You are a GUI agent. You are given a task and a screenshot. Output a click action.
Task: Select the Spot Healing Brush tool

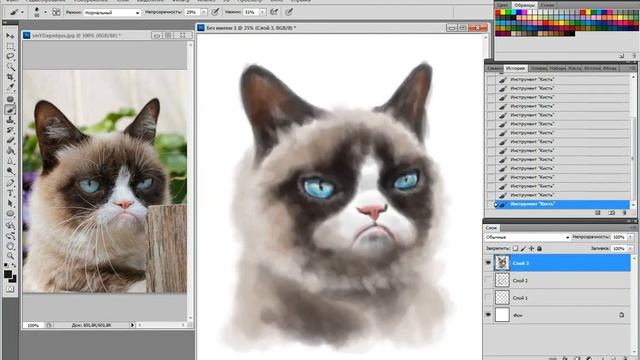click(x=10, y=99)
